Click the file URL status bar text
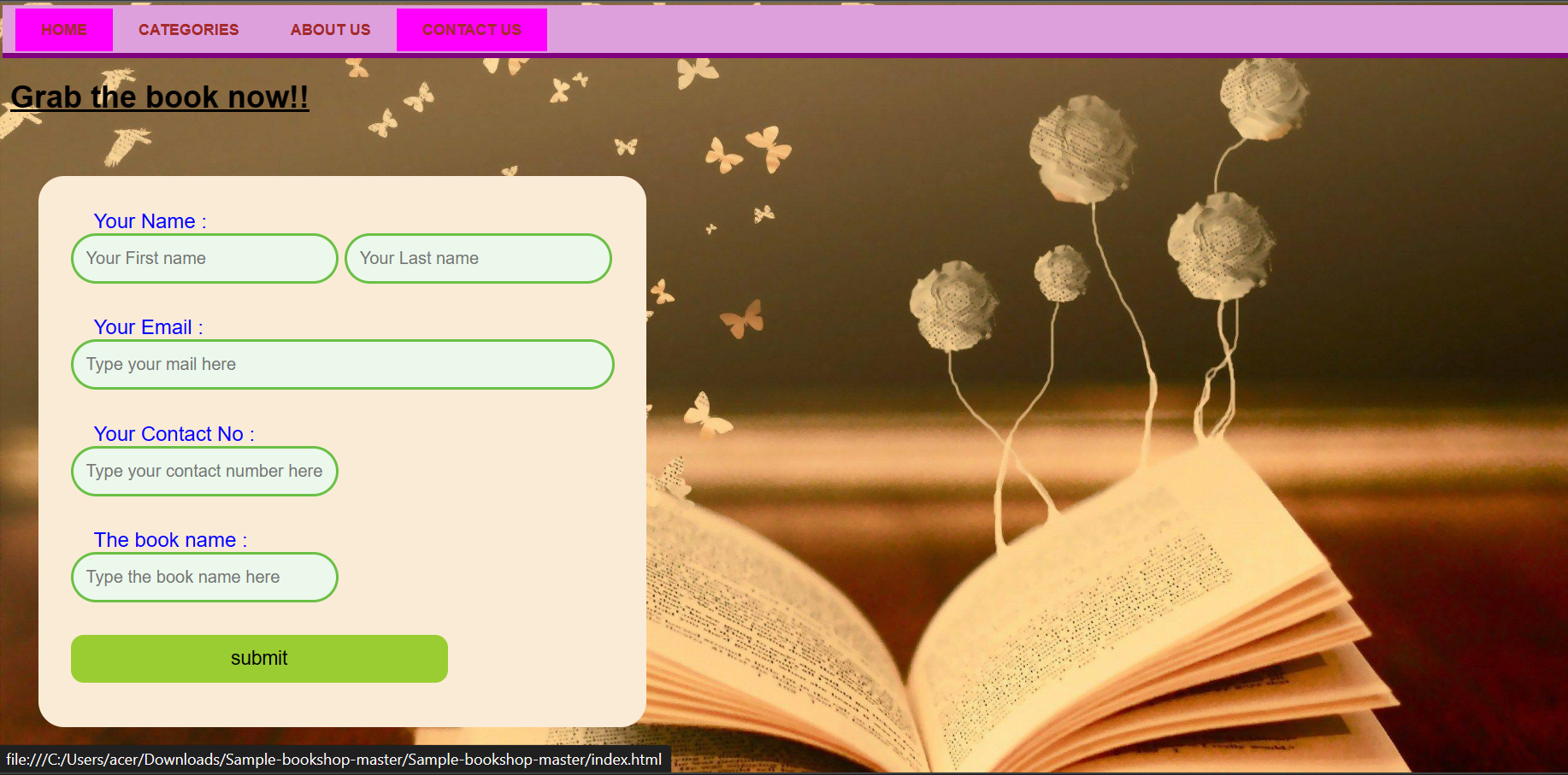 pyautogui.click(x=333, y=760)
